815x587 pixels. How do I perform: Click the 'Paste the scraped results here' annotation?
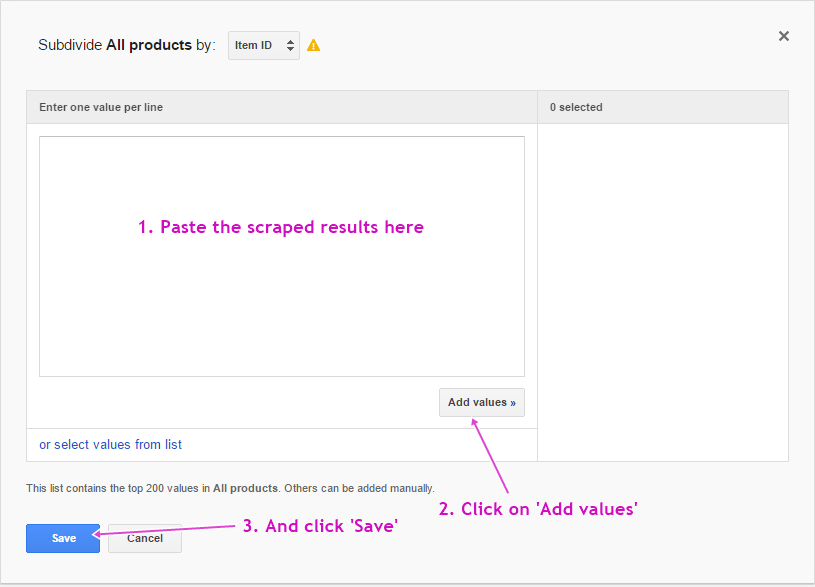pos(281,227)
